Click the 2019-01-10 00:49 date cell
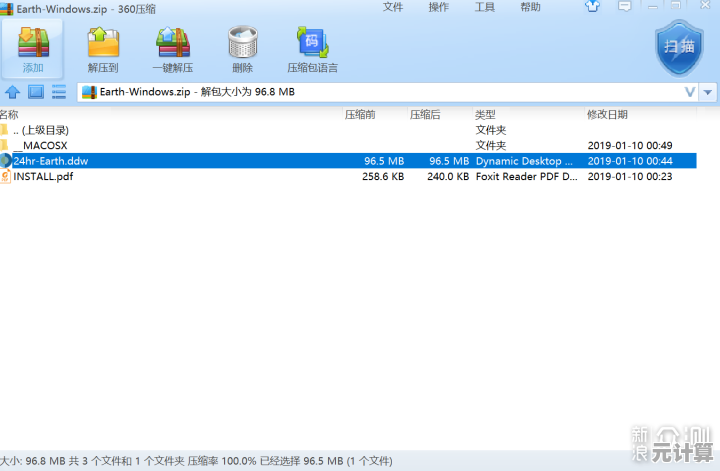Screen dimensions: 720x471 [x=630, y=146]
